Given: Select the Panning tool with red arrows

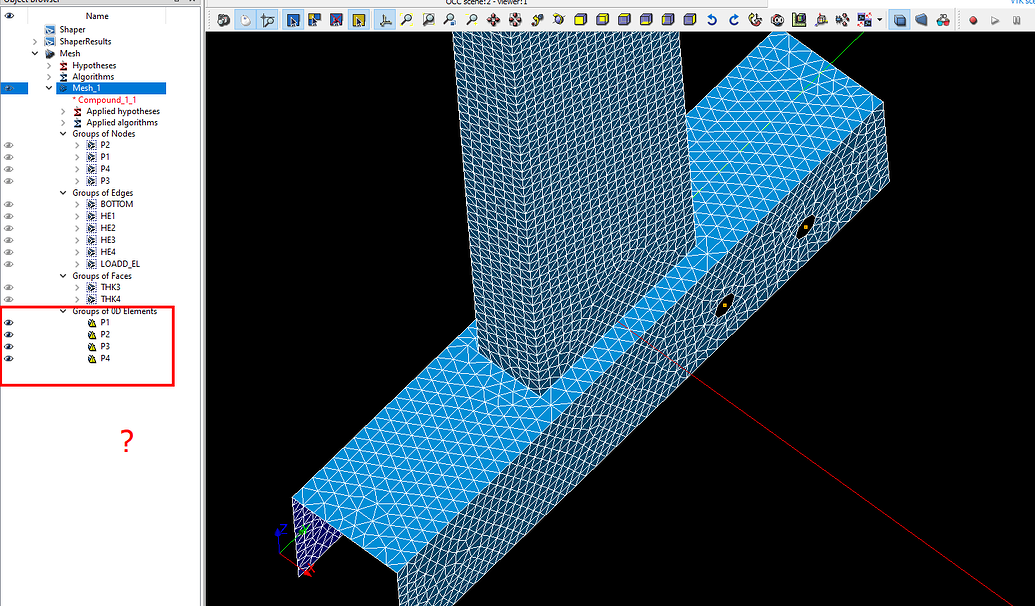Looking at the screenshot, I should click(494, 20).
